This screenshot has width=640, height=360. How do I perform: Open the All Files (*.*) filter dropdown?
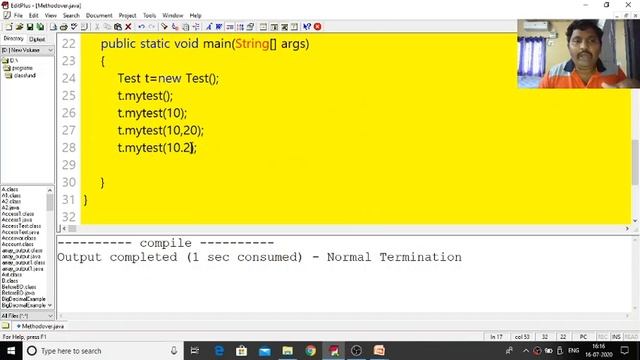pyautogui.click(x=27, y=316)
